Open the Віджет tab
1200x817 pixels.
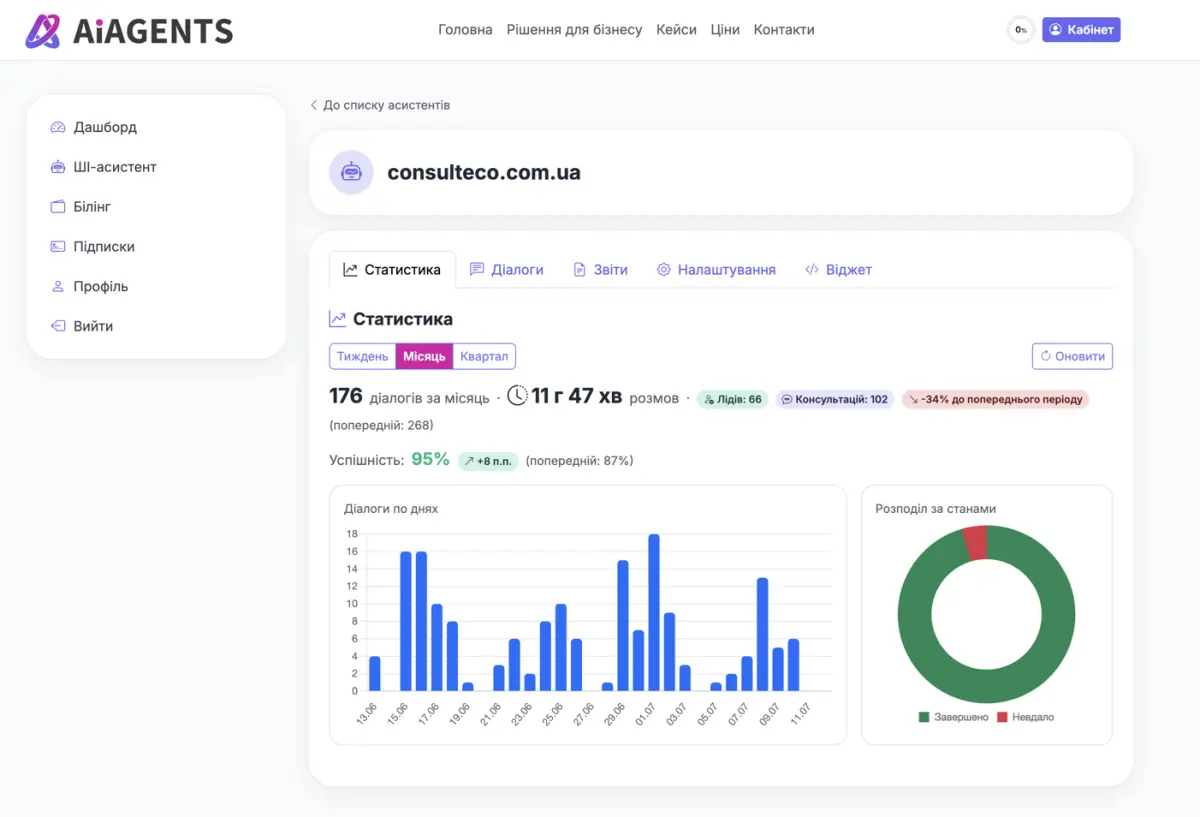838,270
